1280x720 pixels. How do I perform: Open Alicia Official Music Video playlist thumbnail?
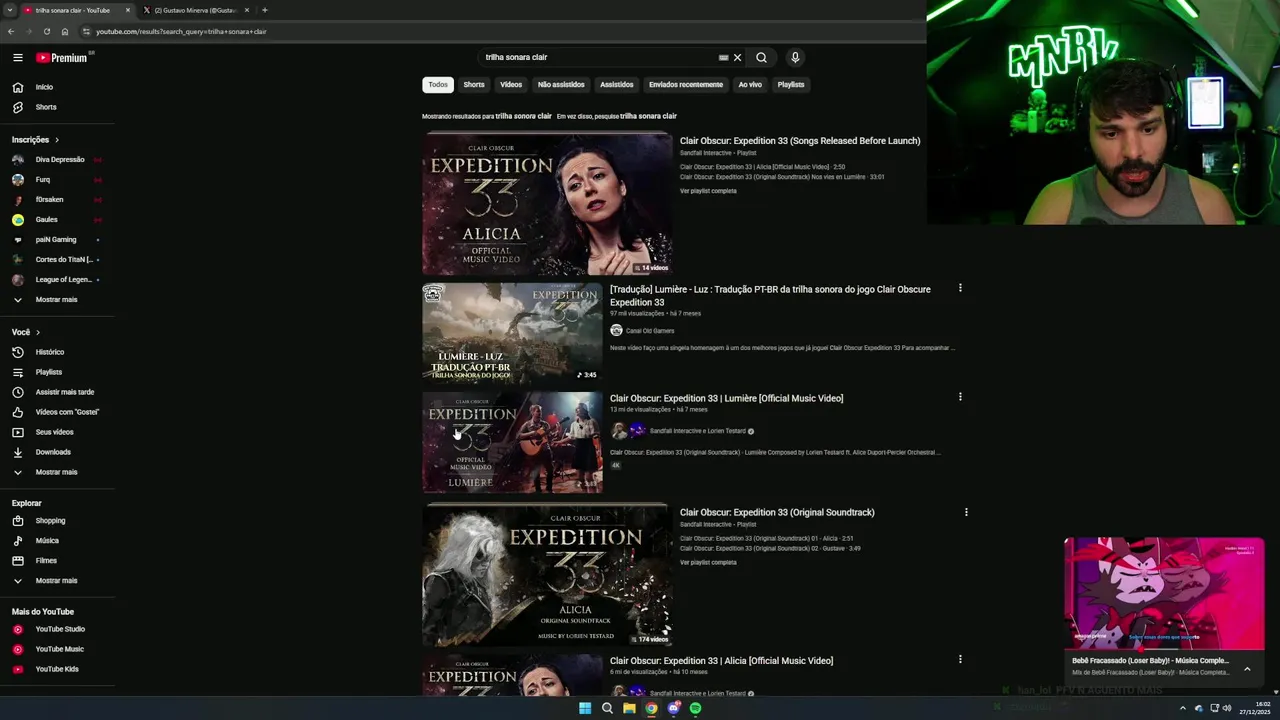click(x=547, y=204)
